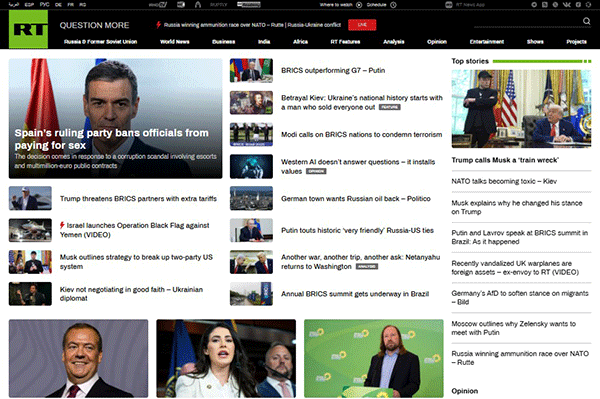This screenshot has width=600, height=399.
Task: Open the VK social media icon
Action: (x=567, y=5)
